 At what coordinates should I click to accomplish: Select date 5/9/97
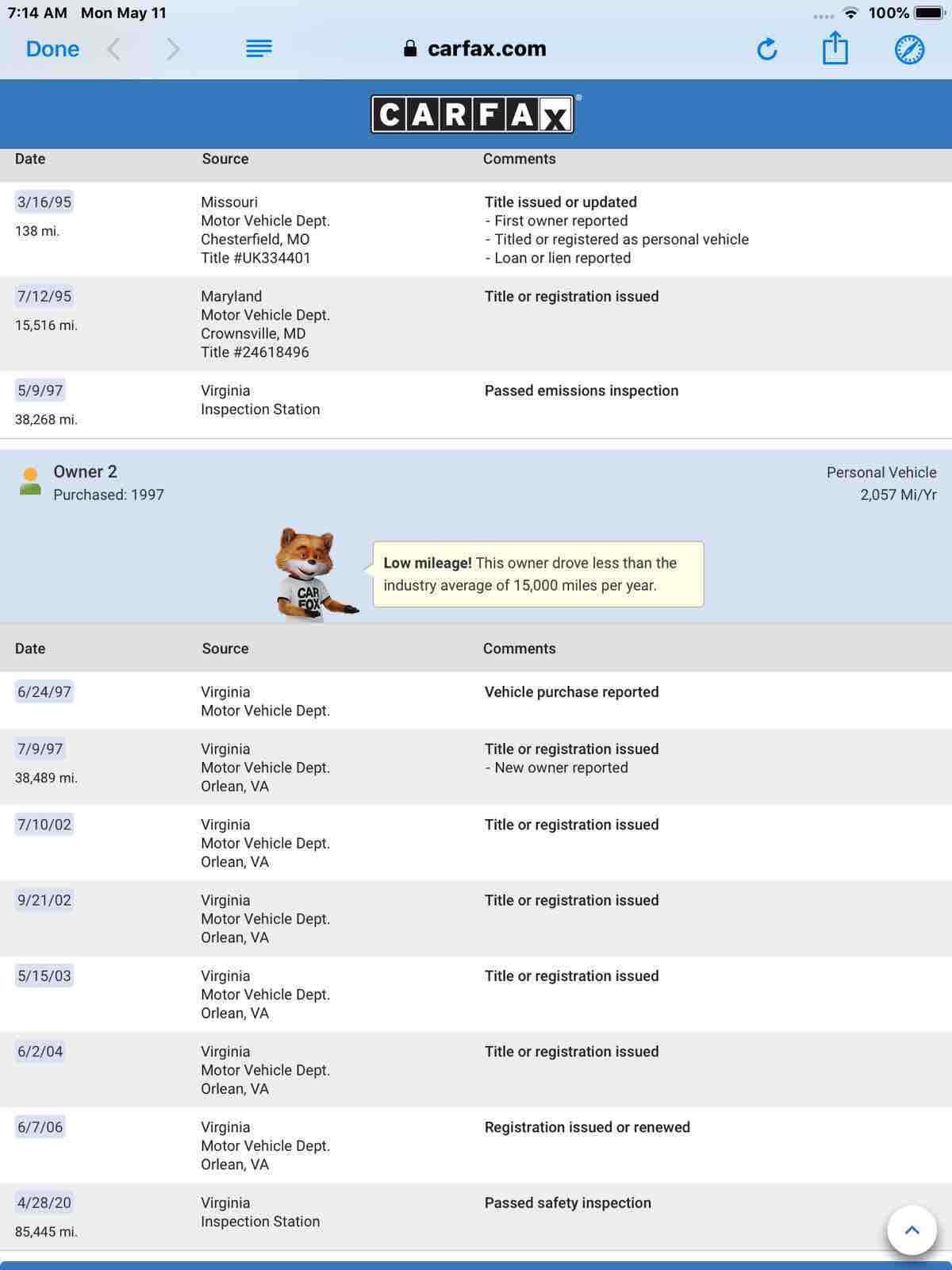[x=40, y=391]
